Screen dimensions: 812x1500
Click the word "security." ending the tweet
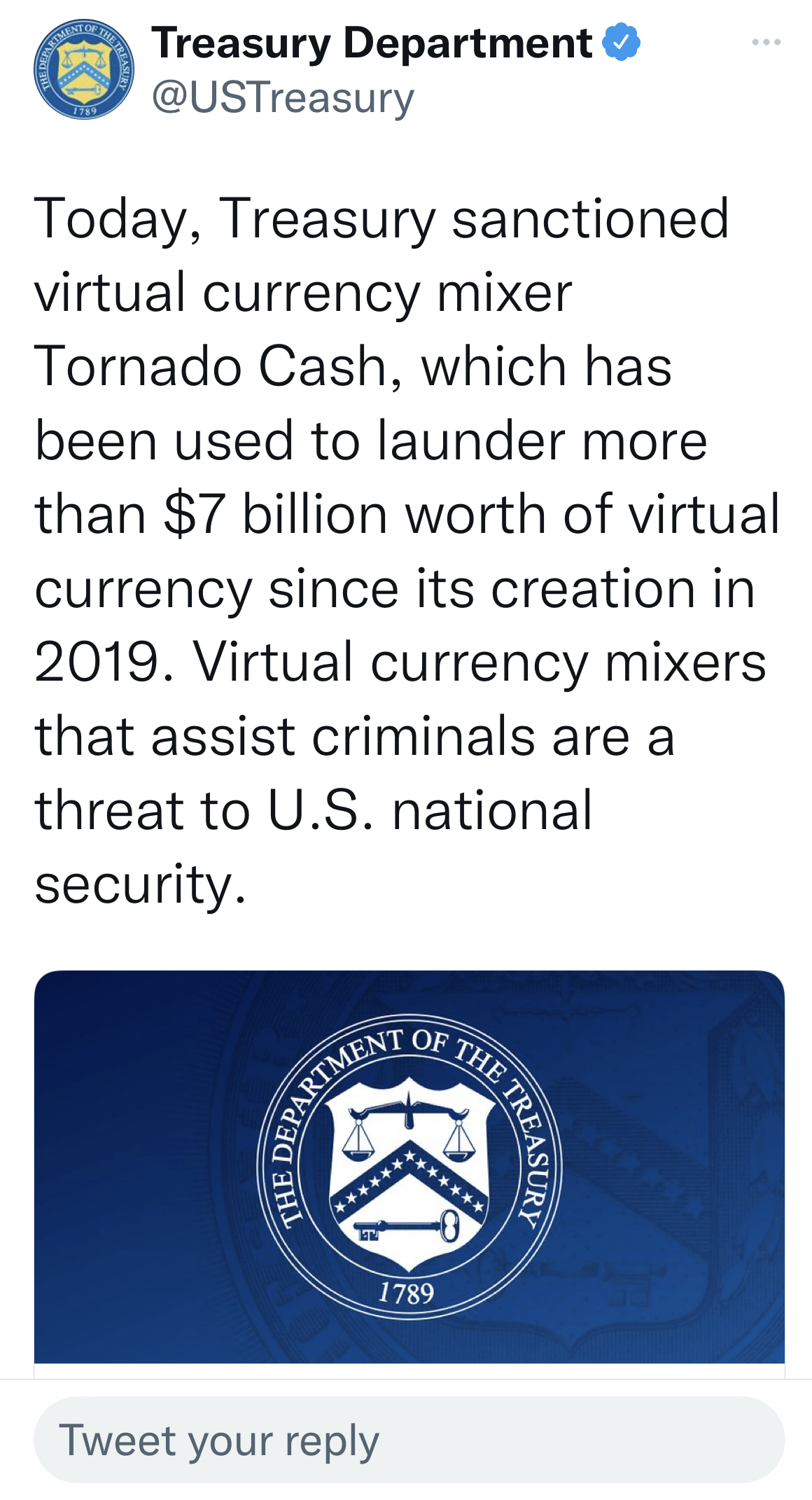(140, 884)
